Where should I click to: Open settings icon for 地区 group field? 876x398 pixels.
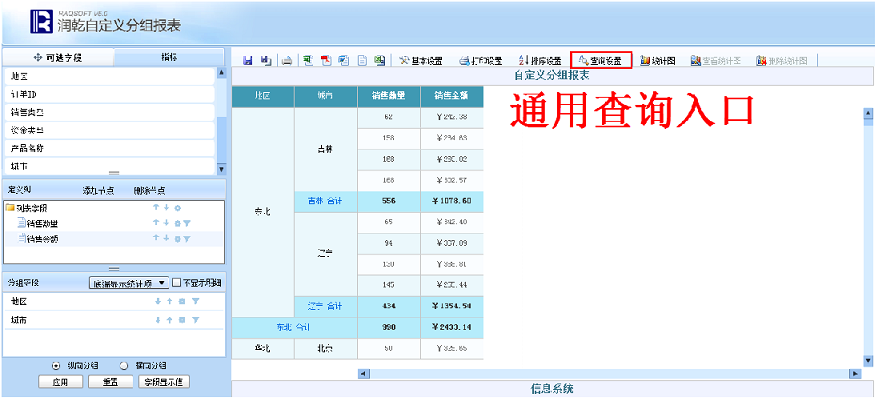(182, 301)
